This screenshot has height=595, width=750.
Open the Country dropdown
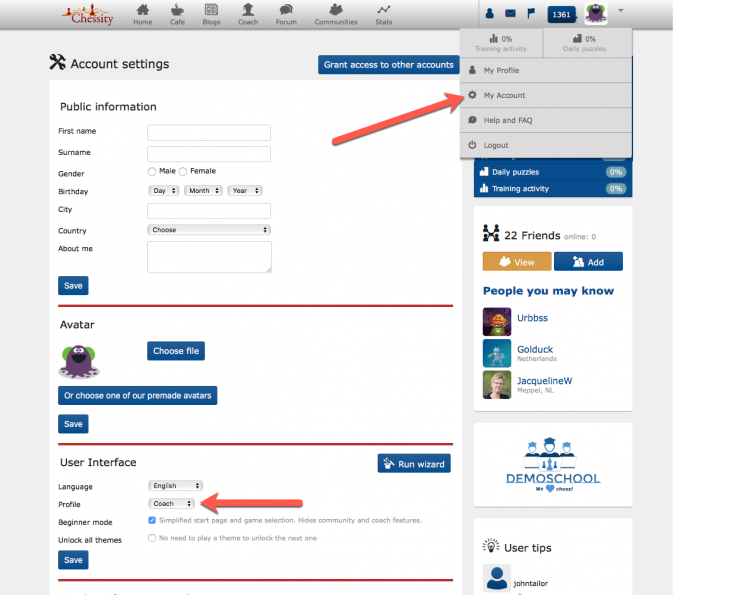coord(209,230)
